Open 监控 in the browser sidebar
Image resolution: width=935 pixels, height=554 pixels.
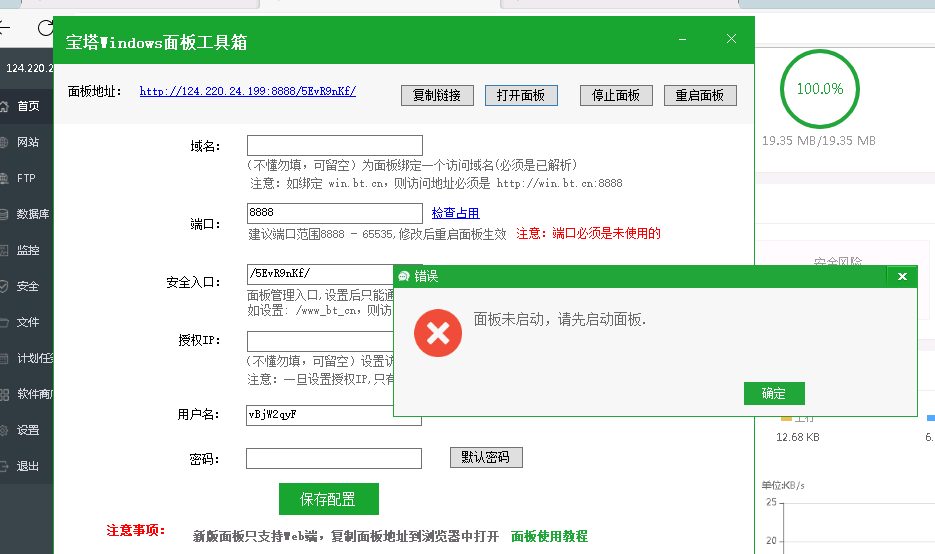point(27,250)
